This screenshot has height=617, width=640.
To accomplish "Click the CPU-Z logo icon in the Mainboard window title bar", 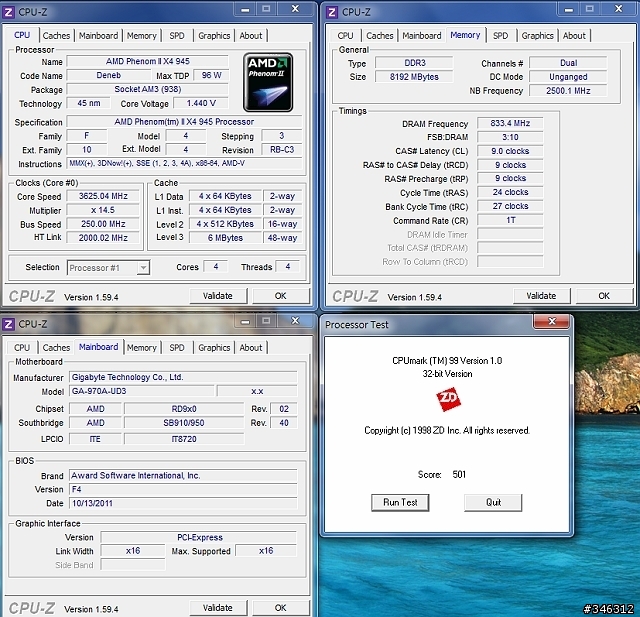I will point(9,324).
